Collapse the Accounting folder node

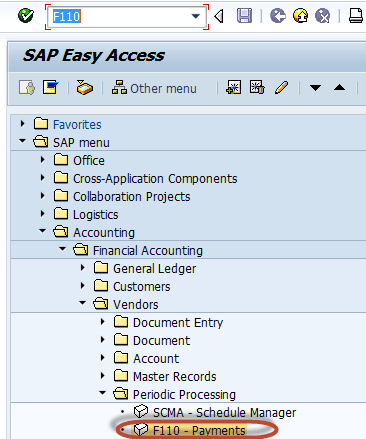pos(43,231)
